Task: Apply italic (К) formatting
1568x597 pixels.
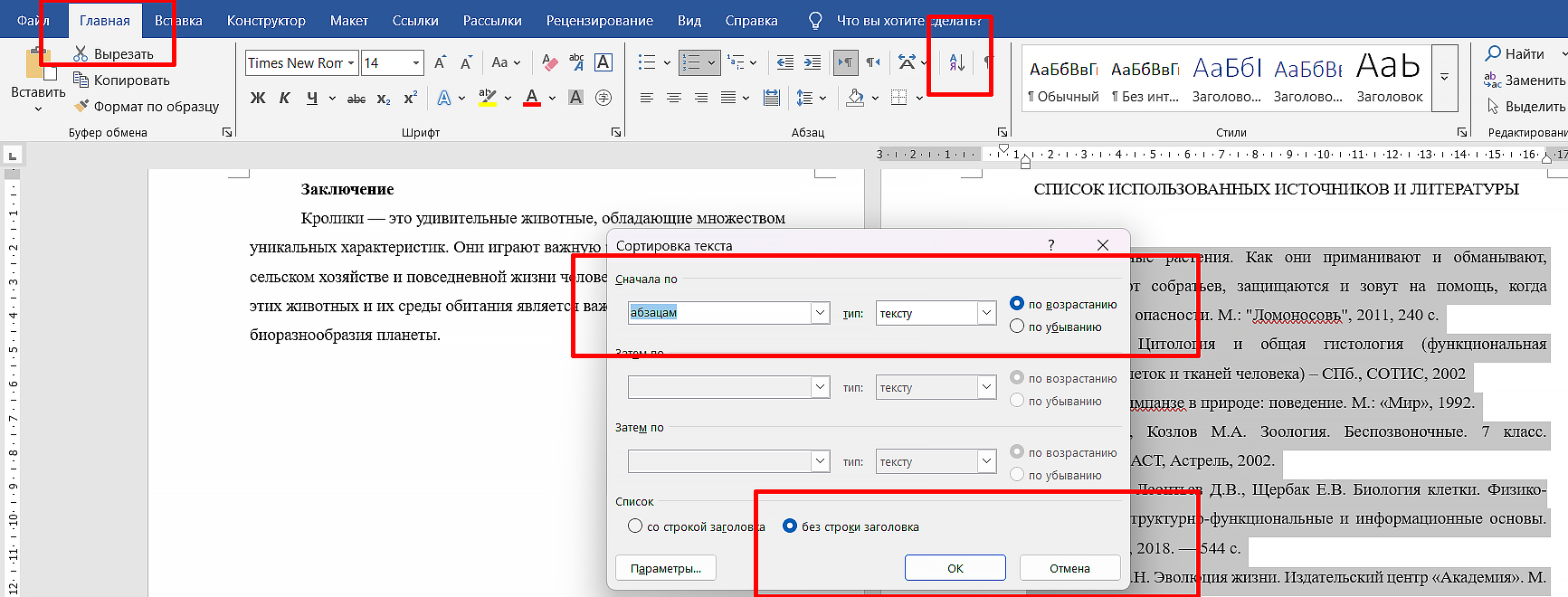Action: pyautogui.click(x=284, y=98)
